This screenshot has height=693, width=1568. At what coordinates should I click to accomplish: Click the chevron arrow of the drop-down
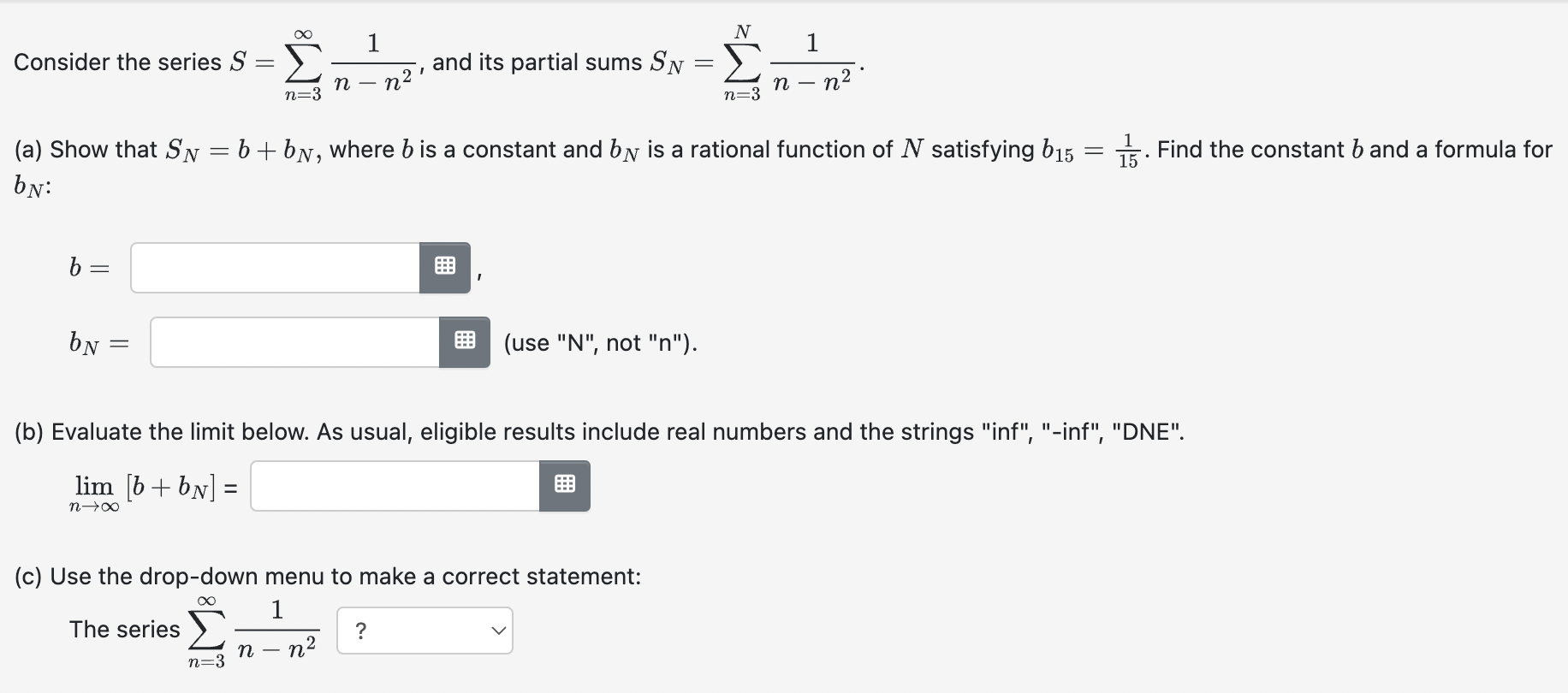tap(498, 631)
